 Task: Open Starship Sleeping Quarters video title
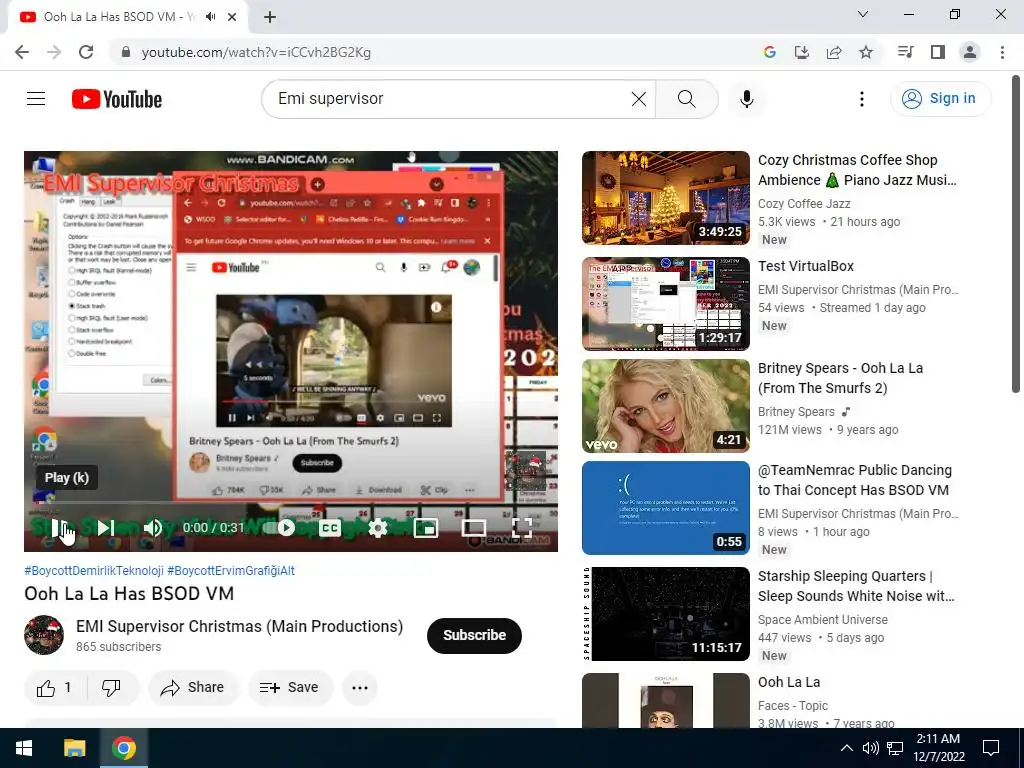[856, 586]
